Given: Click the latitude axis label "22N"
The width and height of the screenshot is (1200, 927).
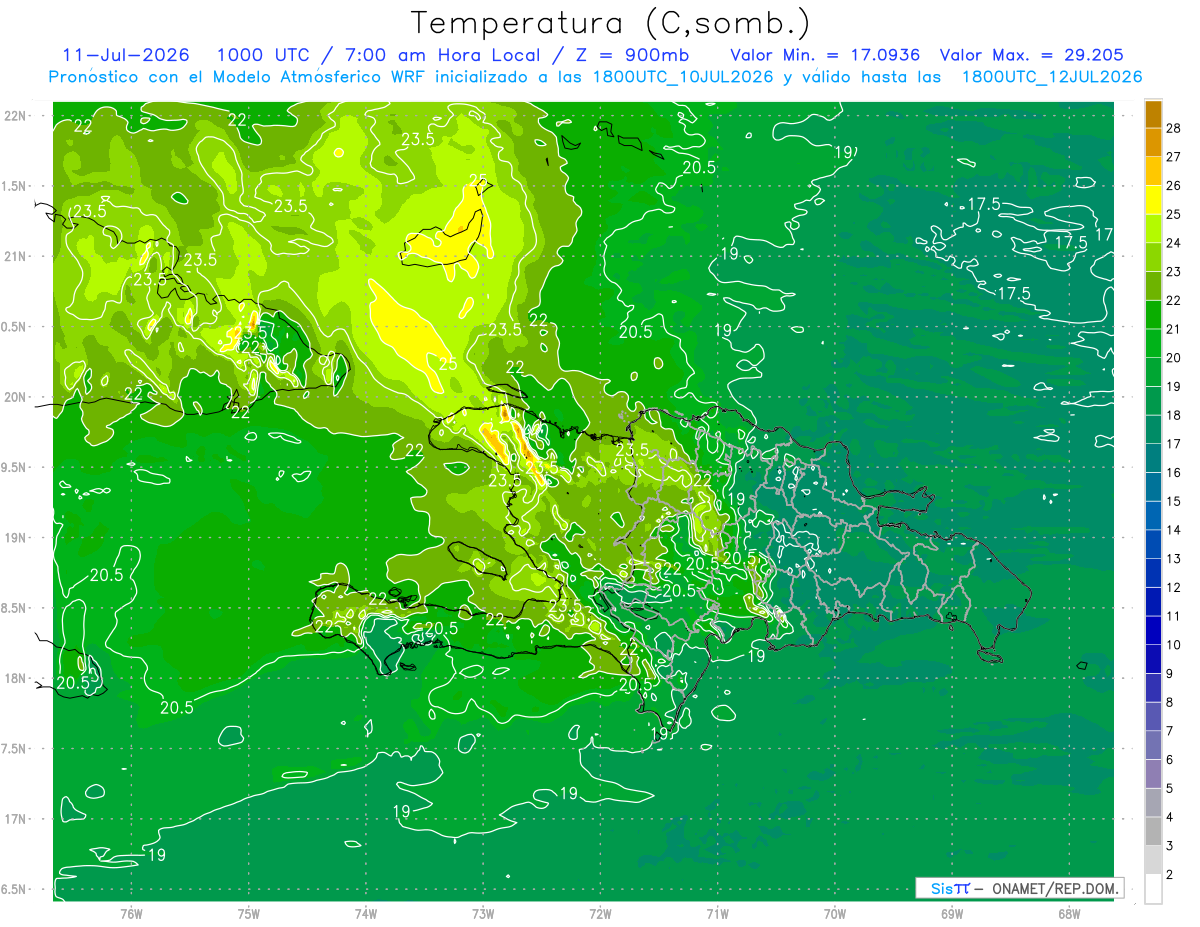Looking at the screenshot, I should tap(17, 116).
